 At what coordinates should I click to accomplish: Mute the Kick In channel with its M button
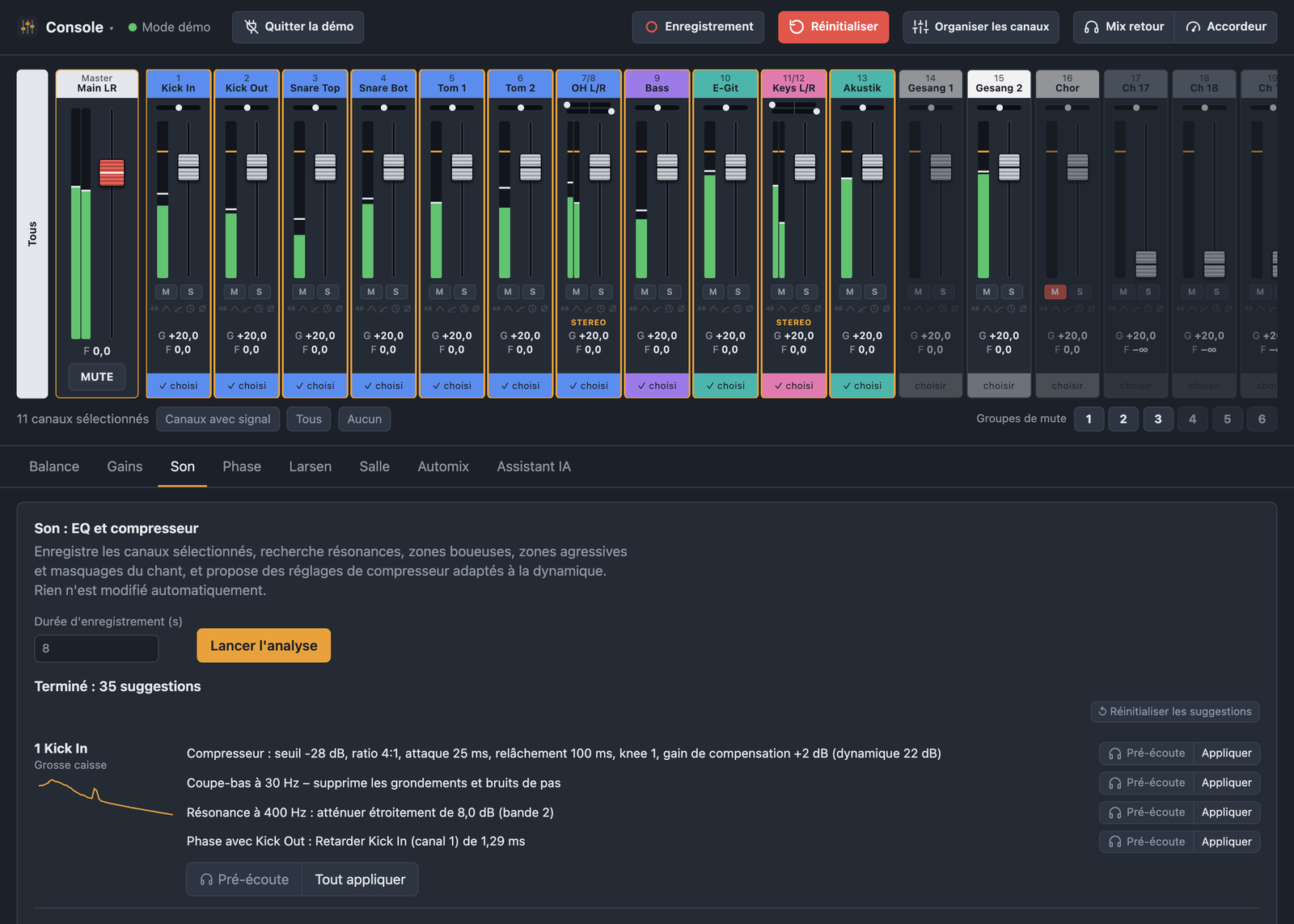(166, 292)
